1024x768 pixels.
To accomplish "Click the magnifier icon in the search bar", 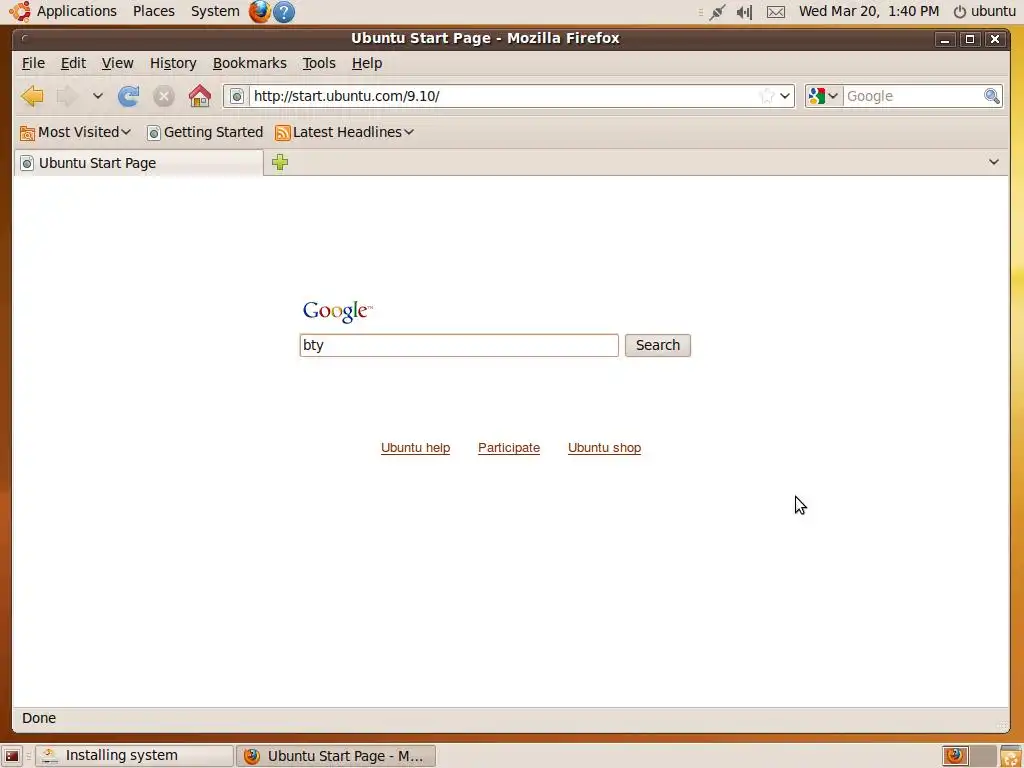I will [x=992, y=96].
